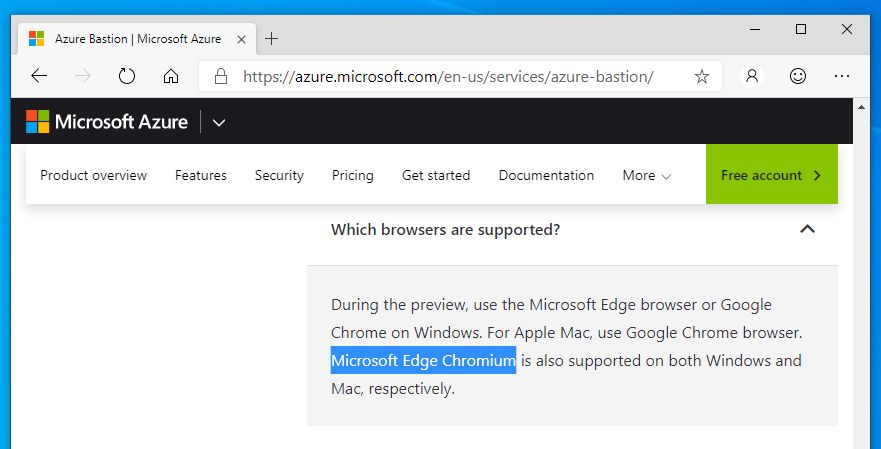Click the green Free account button
Screen dimensions: 881x449
tap(771, 174)
